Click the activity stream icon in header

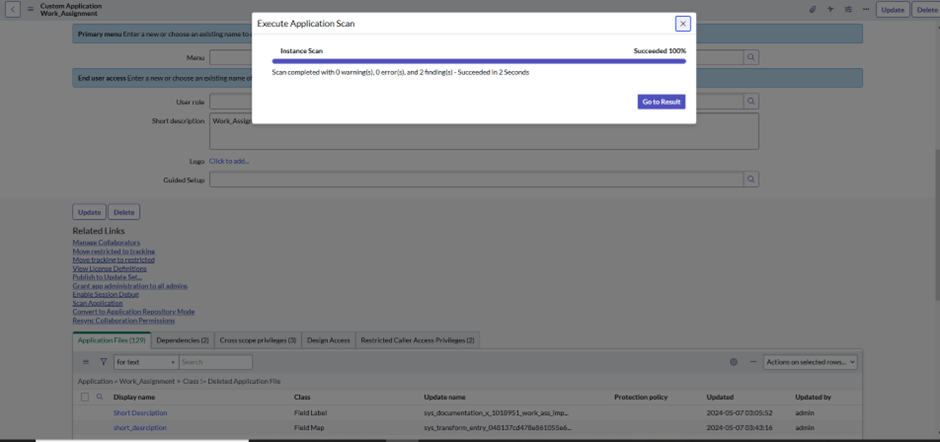tap(830, 10)
